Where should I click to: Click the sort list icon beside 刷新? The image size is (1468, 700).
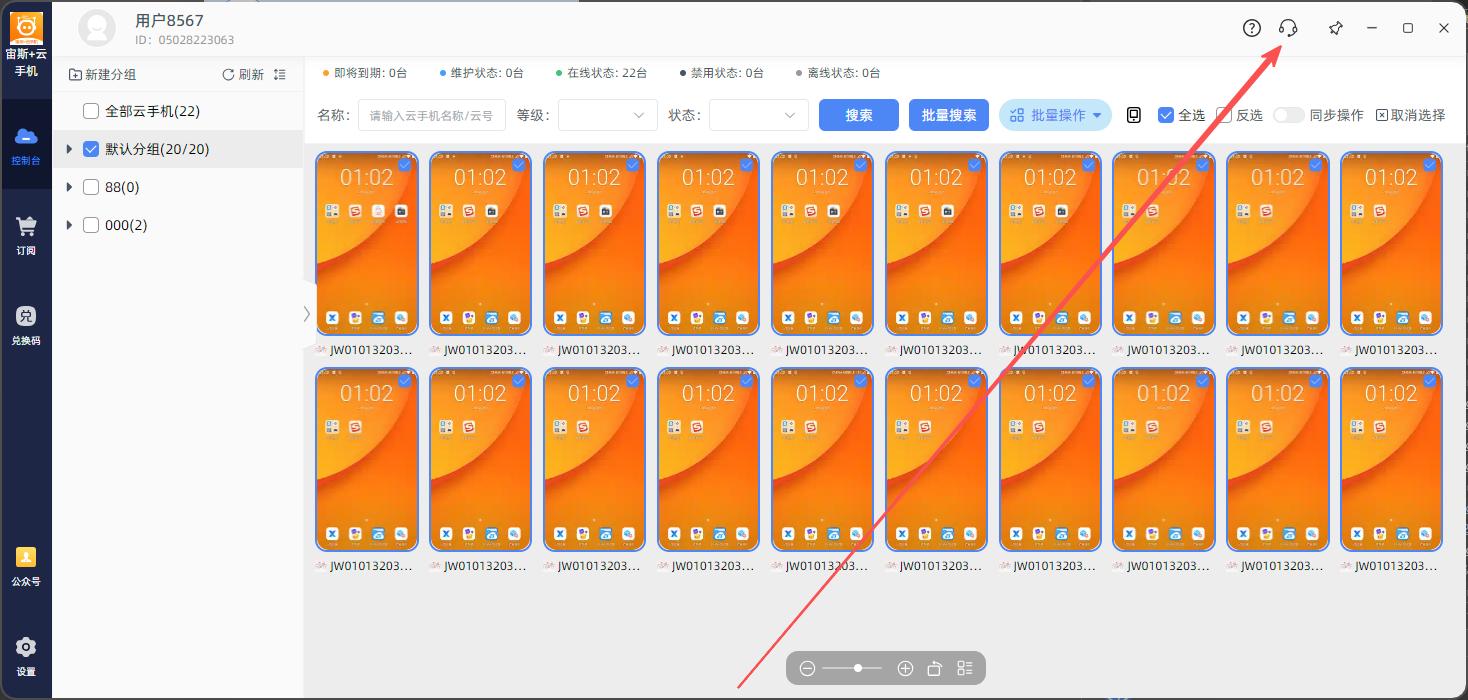280,75
